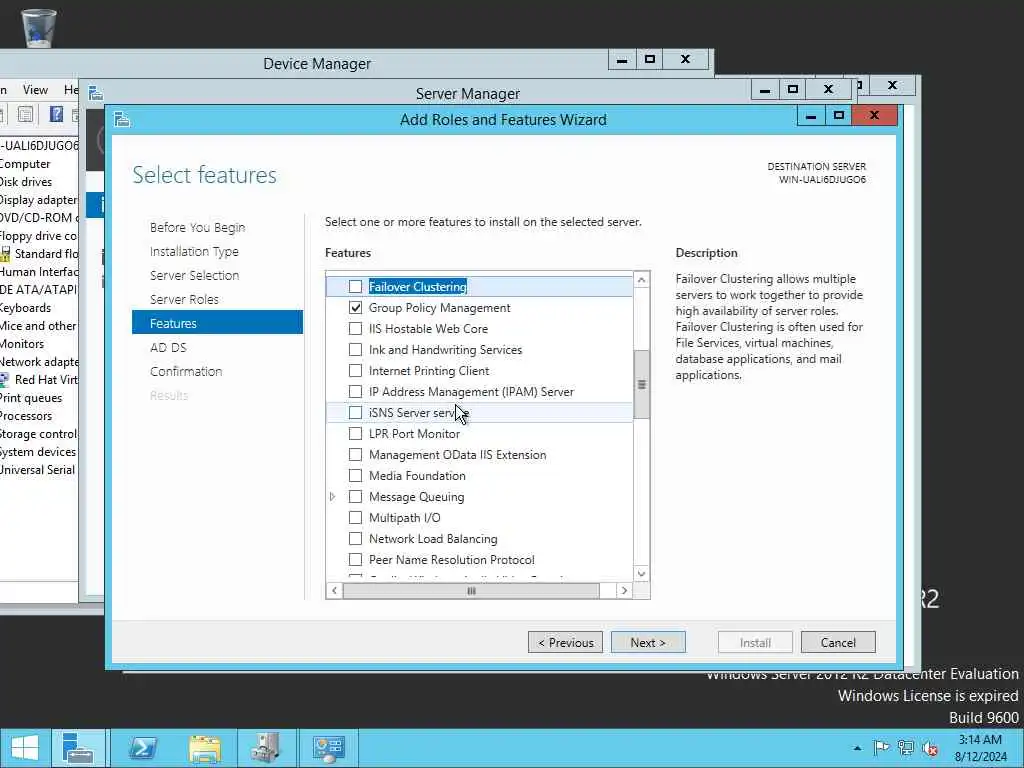
Task: Check Multipath I/O feature
Action: pos(355,518)
